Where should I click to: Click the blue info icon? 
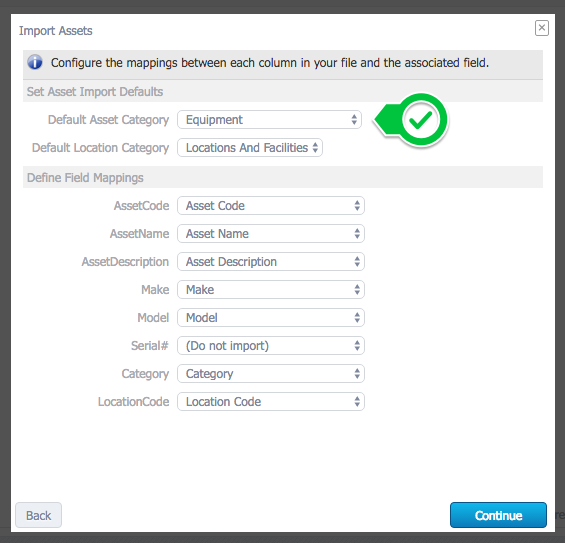click(x=35, y=62)
